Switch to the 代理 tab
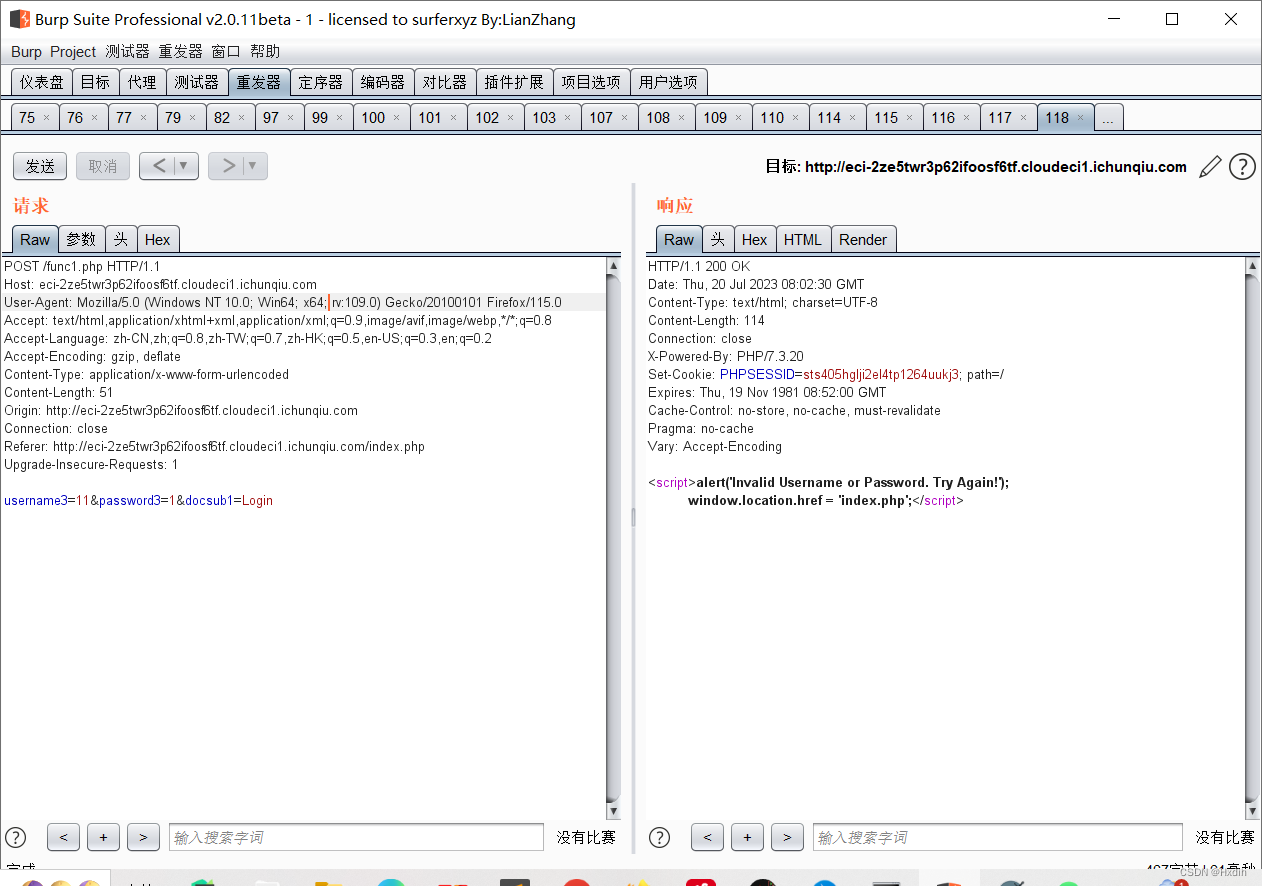Screen dimensions: 1262x886 click(x=142, y=82)
